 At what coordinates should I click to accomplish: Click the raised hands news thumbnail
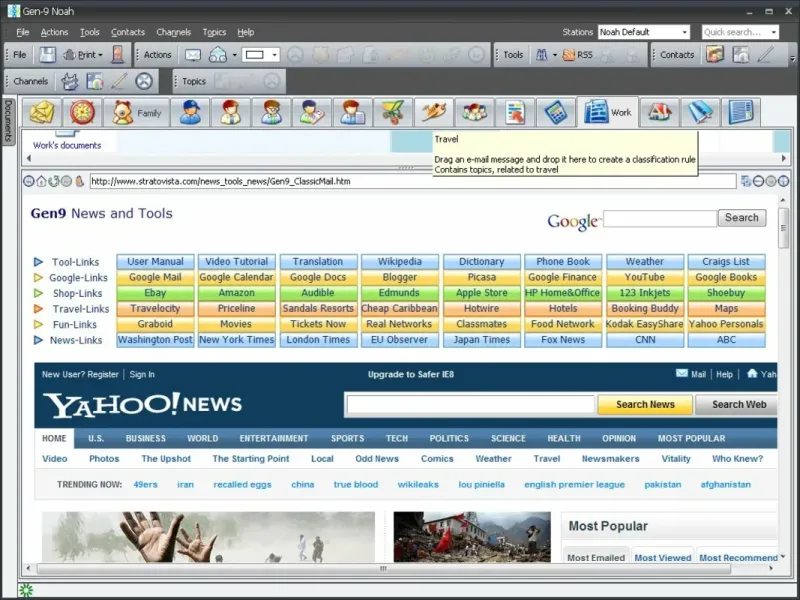click(208, 537)
